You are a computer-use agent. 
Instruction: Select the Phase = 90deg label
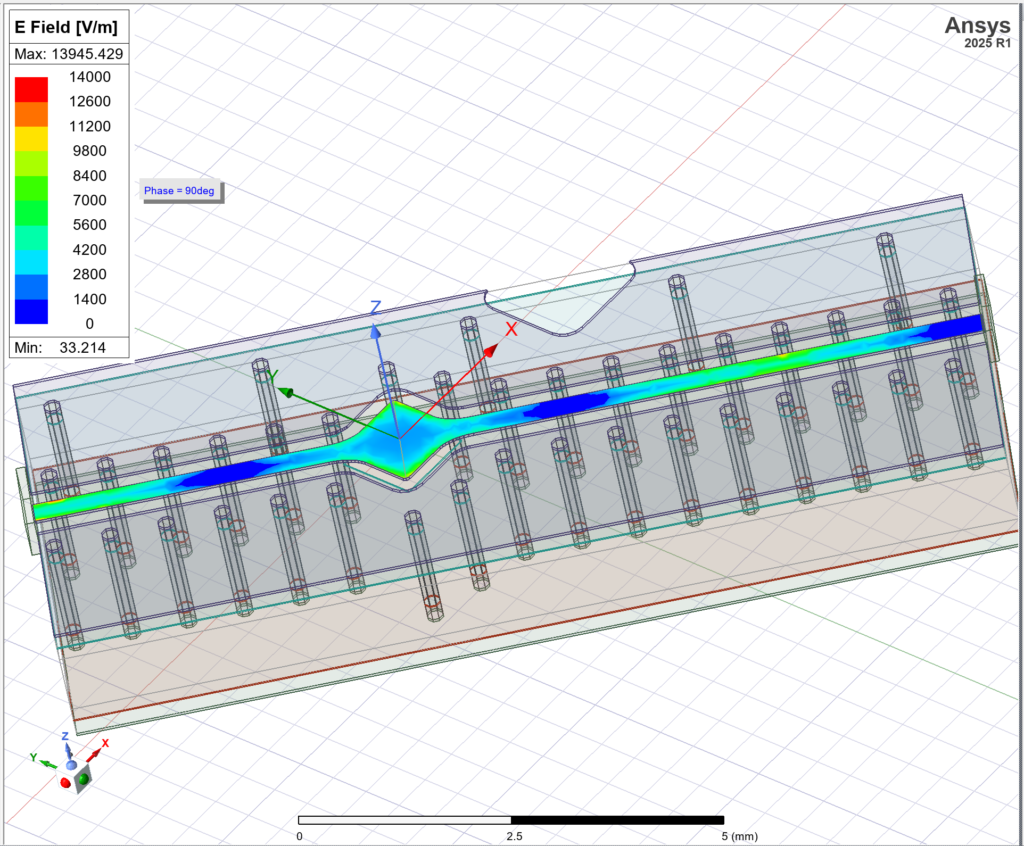coord(182,191)
